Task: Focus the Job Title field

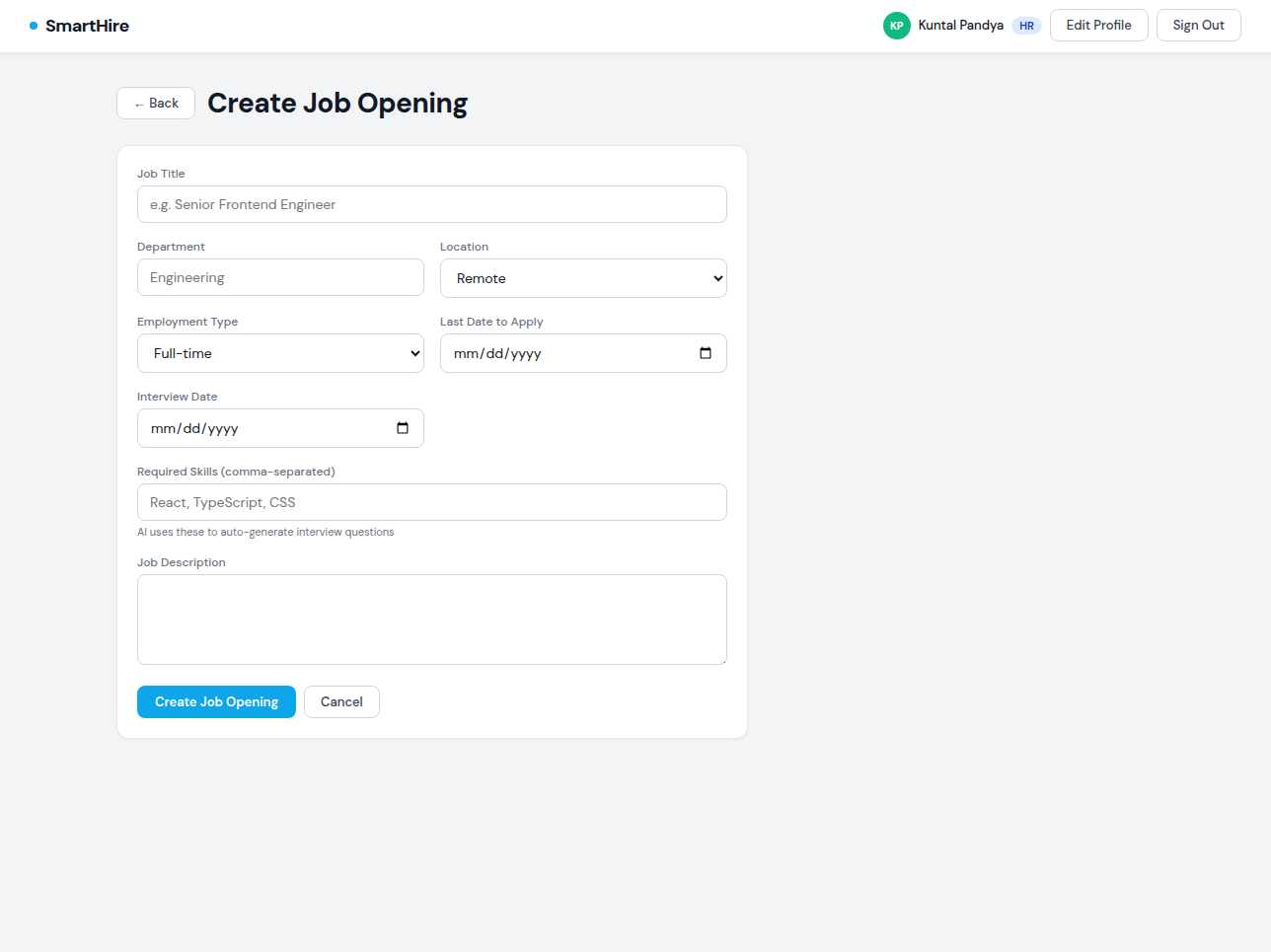Action: pos(432,204)
